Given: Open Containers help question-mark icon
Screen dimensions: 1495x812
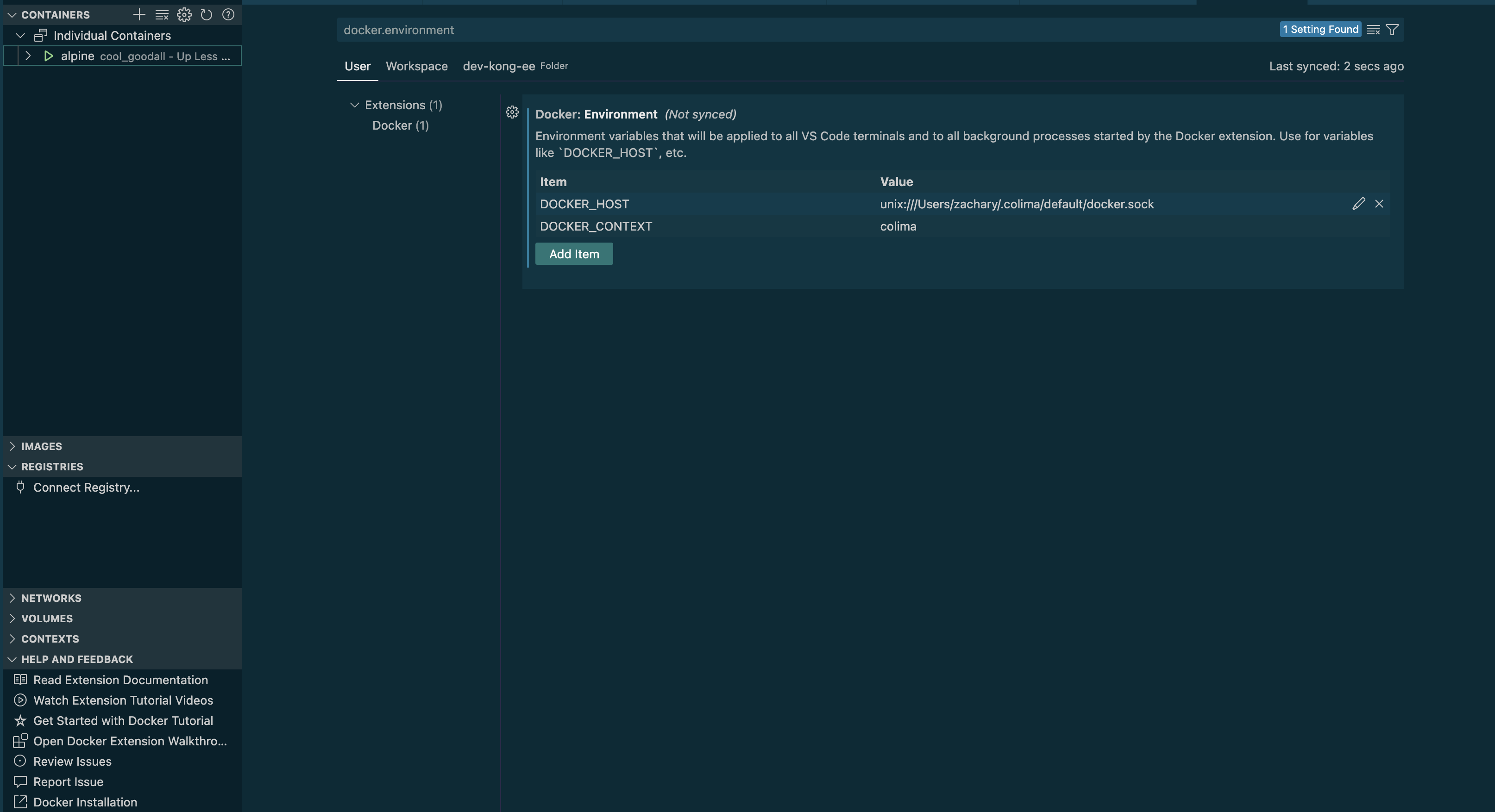Looking at the screenshot, I should pyautogui.click(x=228, y=14).
